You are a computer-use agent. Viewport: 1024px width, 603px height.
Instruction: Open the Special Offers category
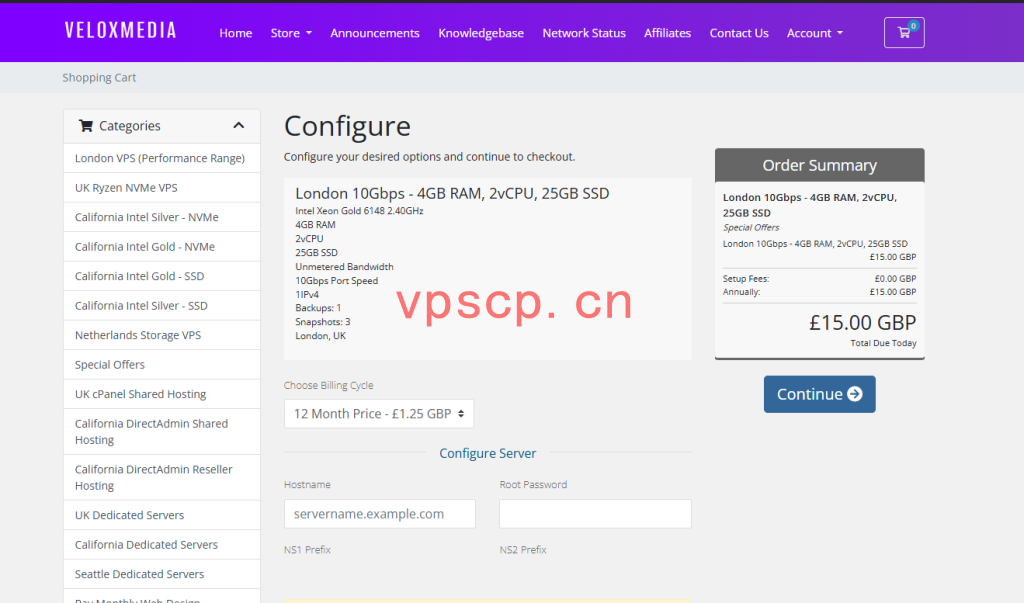[x=162, y=365]
